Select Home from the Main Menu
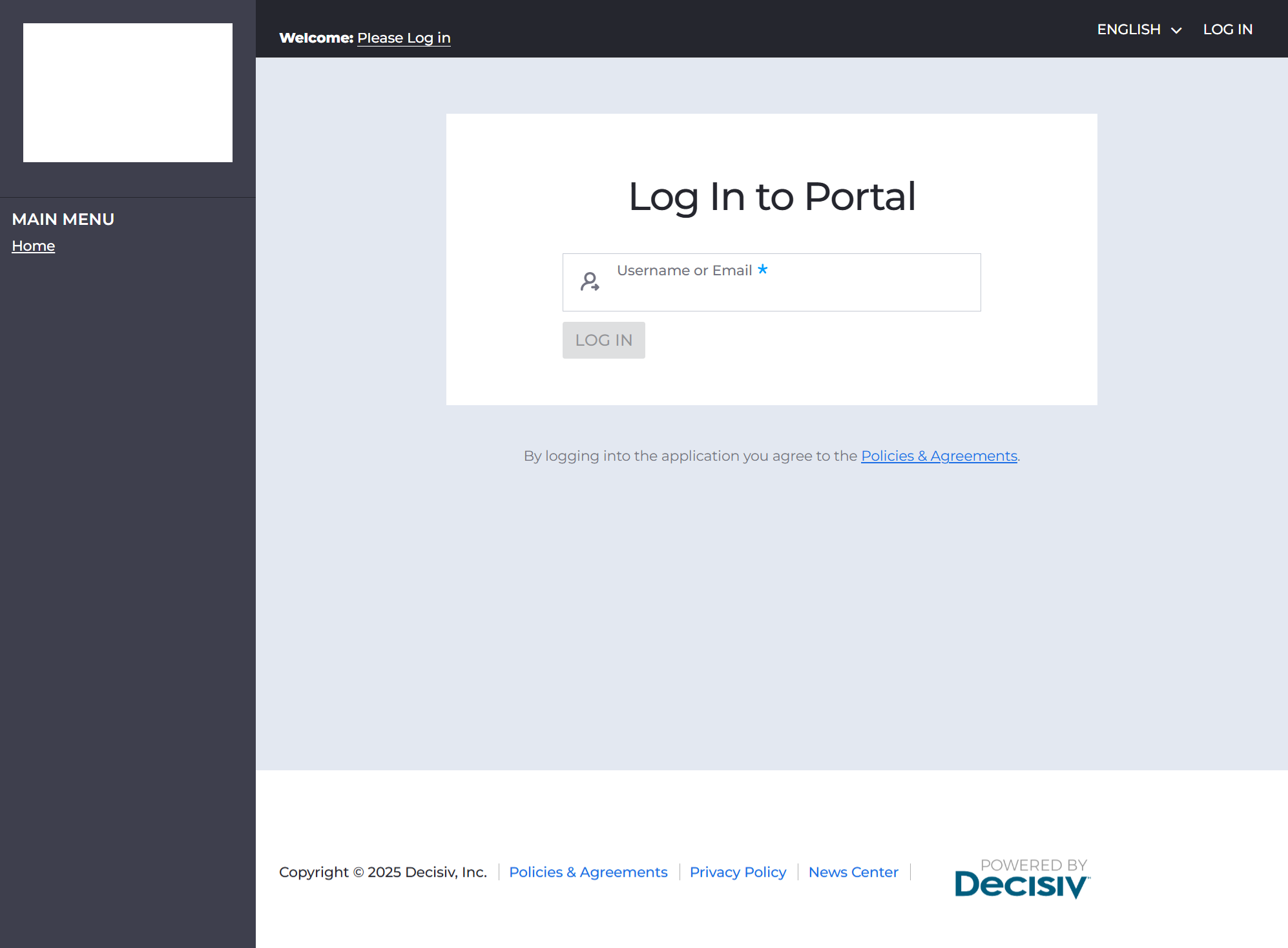This screenshot has height=948, width=1288. coord(33,246)
